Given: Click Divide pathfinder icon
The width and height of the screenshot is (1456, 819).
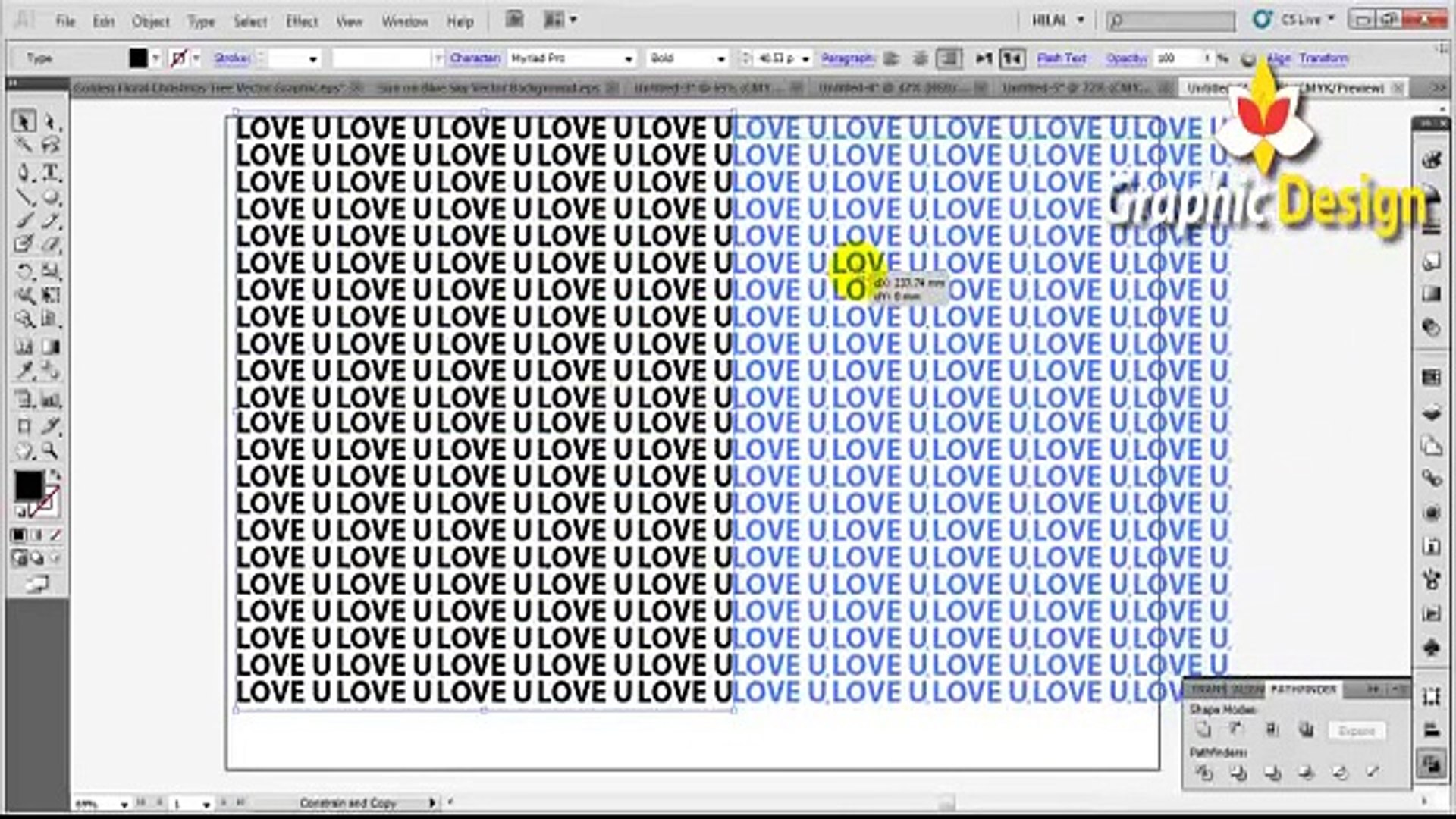Looking at the screenshot, I should [1203, 773].
